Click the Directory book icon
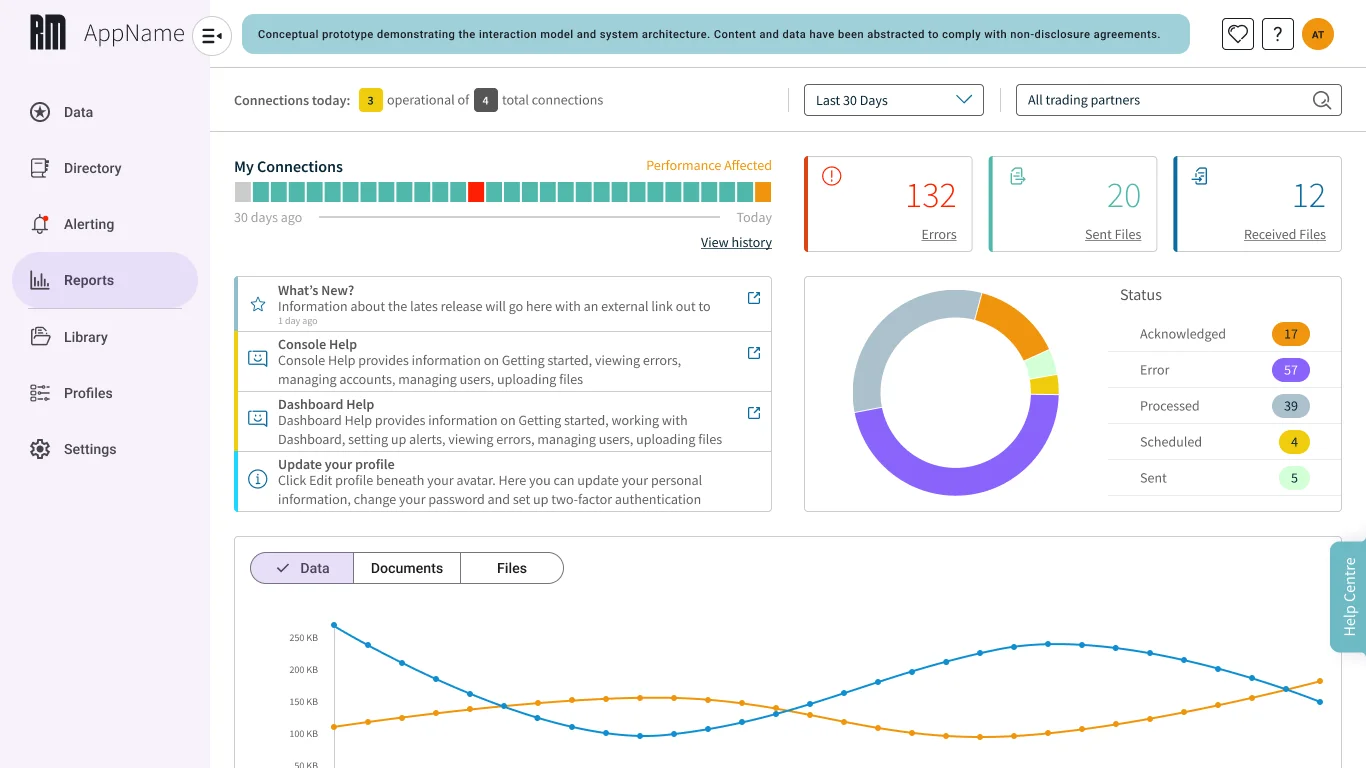 (40, 168)
